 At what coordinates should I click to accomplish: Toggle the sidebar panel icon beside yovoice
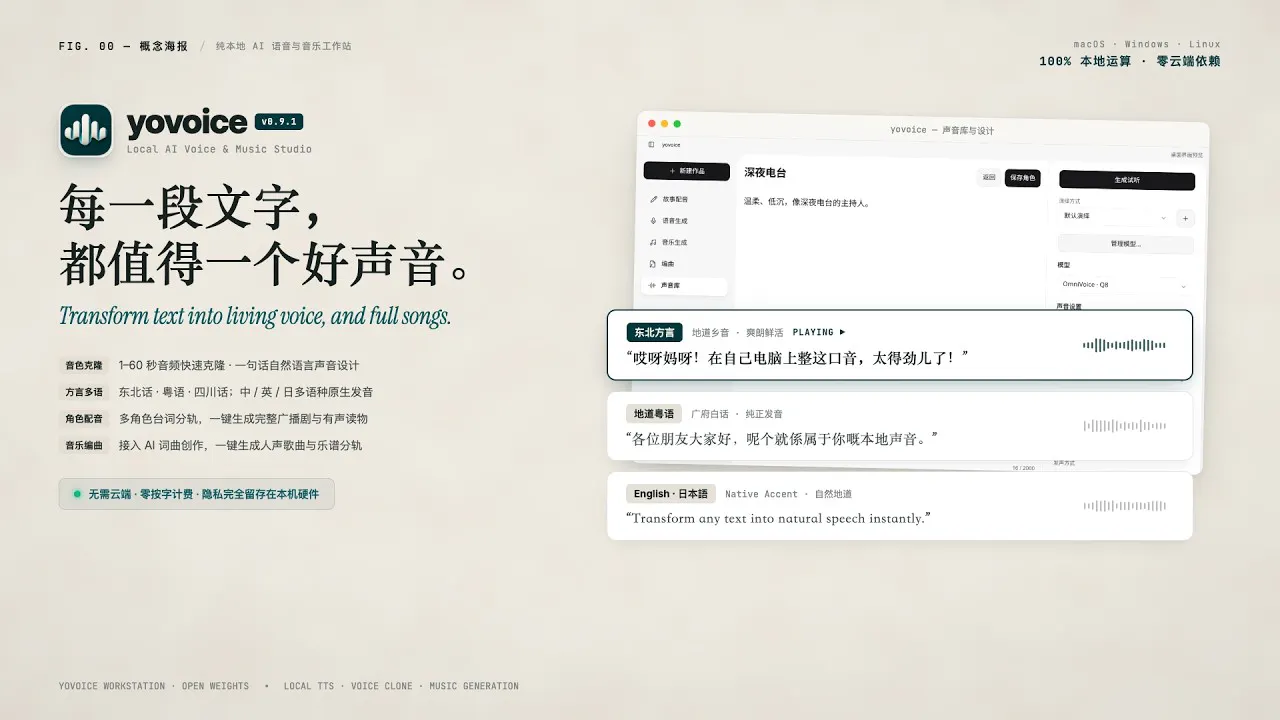pos(651,145)
